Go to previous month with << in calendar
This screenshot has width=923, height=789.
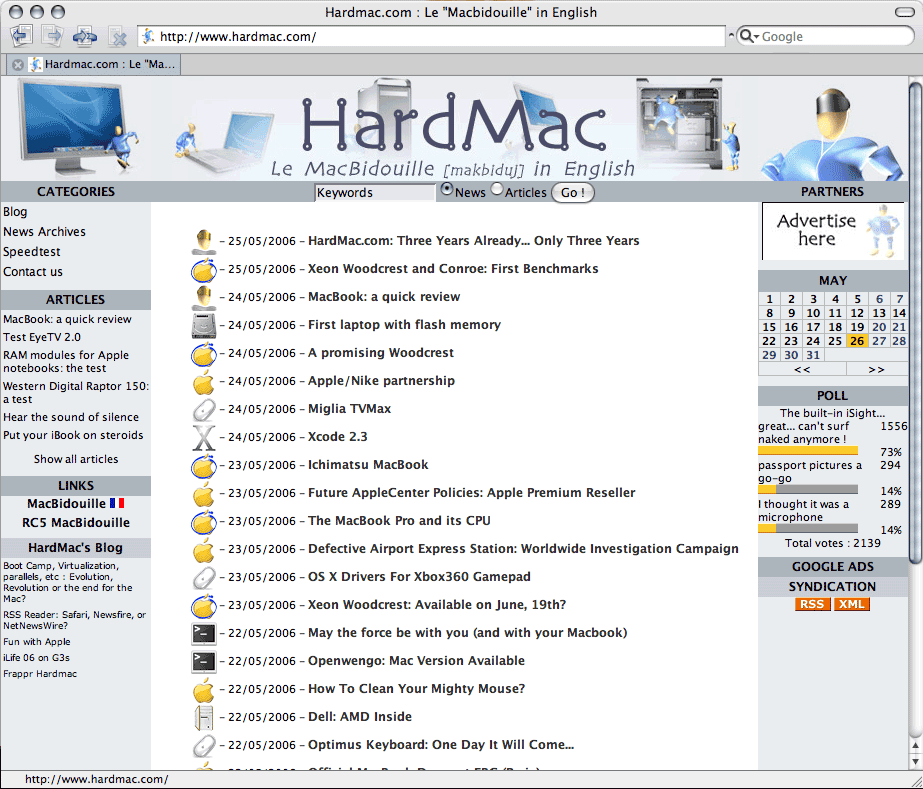point(802,369)
